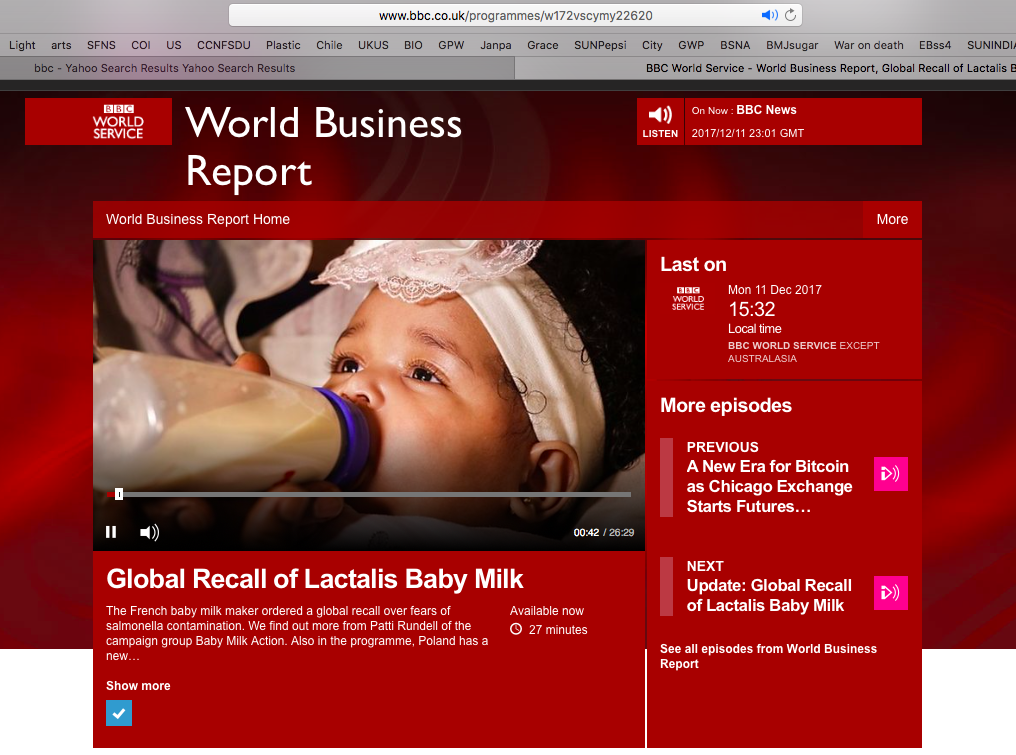Play the next Update episode via its pink icon

pos(890,593)
